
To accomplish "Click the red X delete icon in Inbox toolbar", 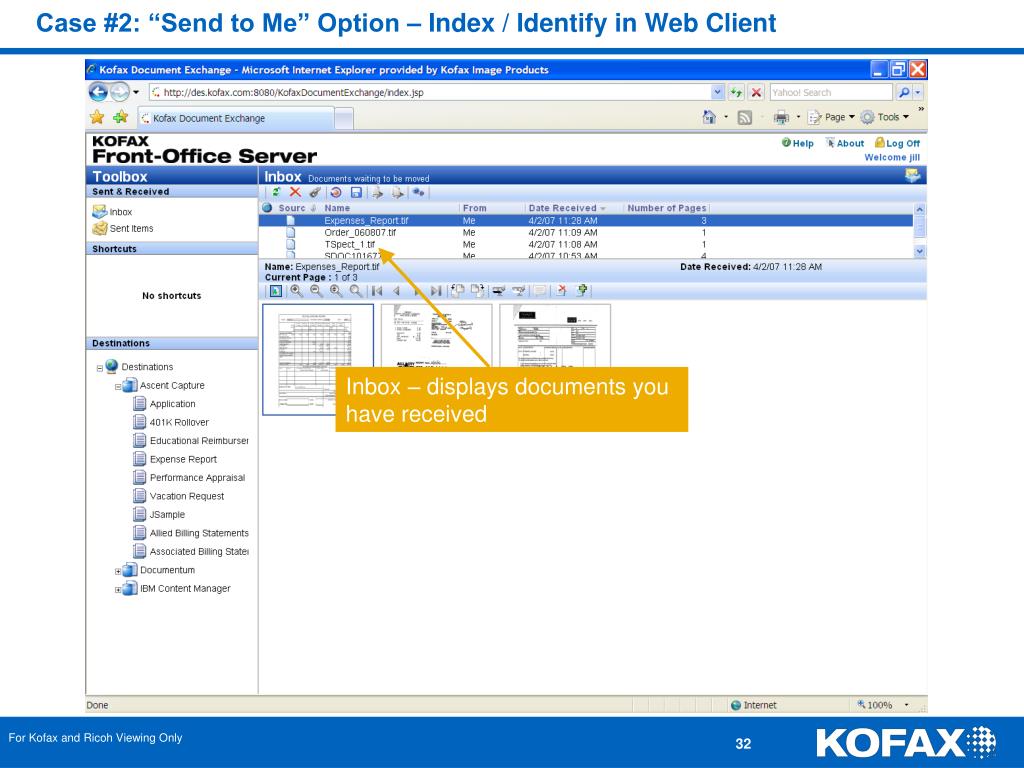I will 295,192.
